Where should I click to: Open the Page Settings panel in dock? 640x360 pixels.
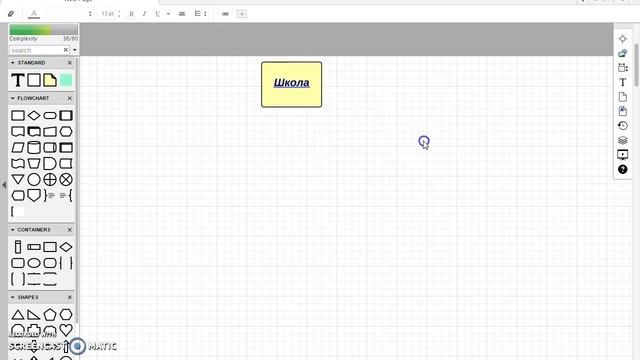622,68
